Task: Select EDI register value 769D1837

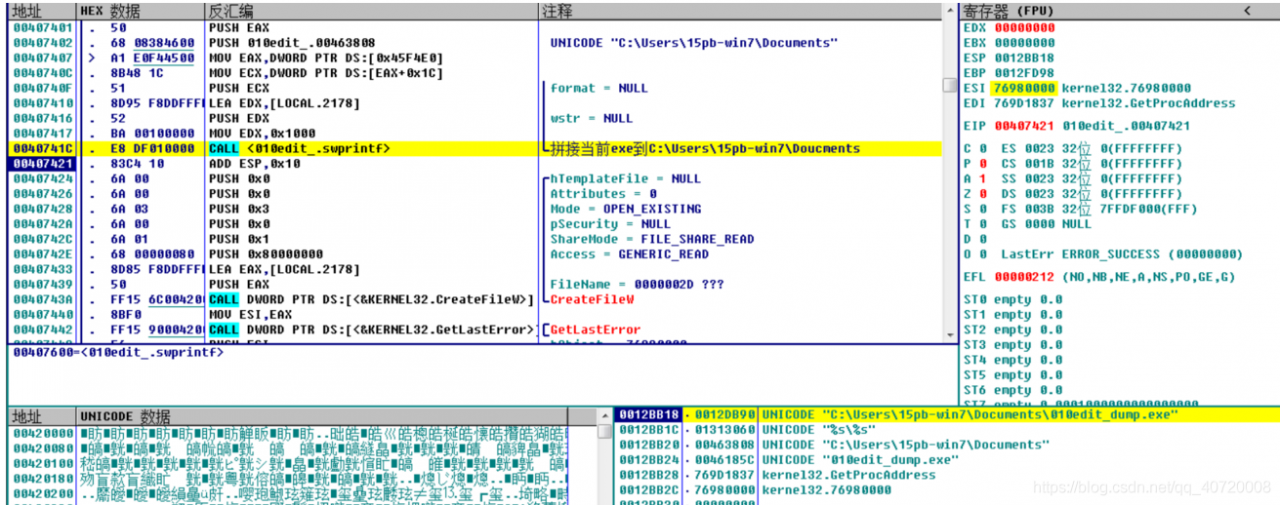Action: (x=1025, y=103)
